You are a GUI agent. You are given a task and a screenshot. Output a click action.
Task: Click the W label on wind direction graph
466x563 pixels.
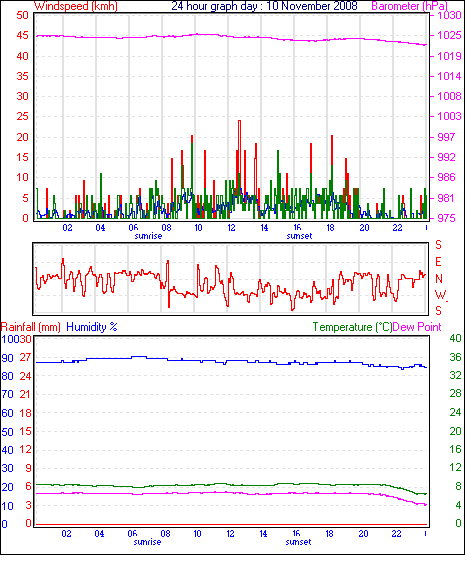tap(440, 295)
